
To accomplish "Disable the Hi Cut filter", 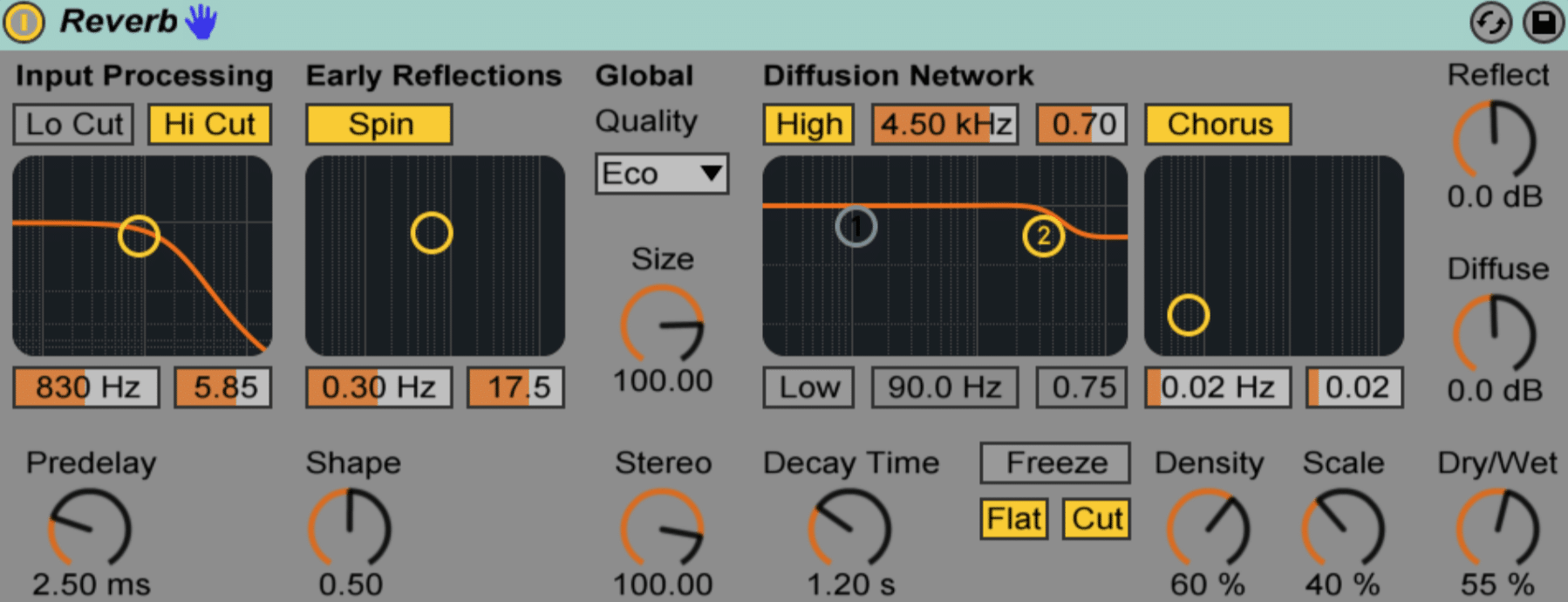I will pos(210,124).
